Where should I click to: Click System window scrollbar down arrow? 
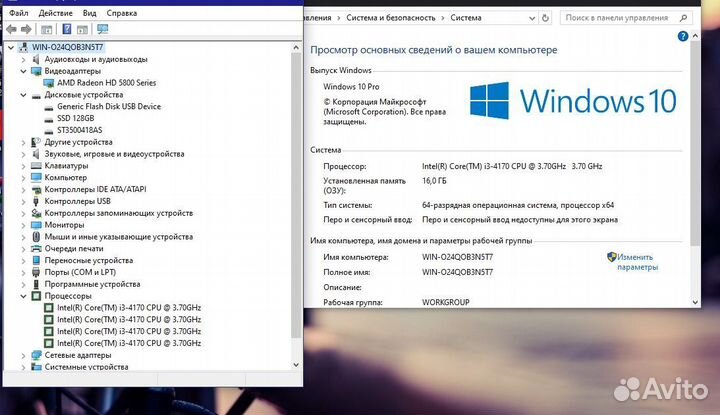[695, 302]
